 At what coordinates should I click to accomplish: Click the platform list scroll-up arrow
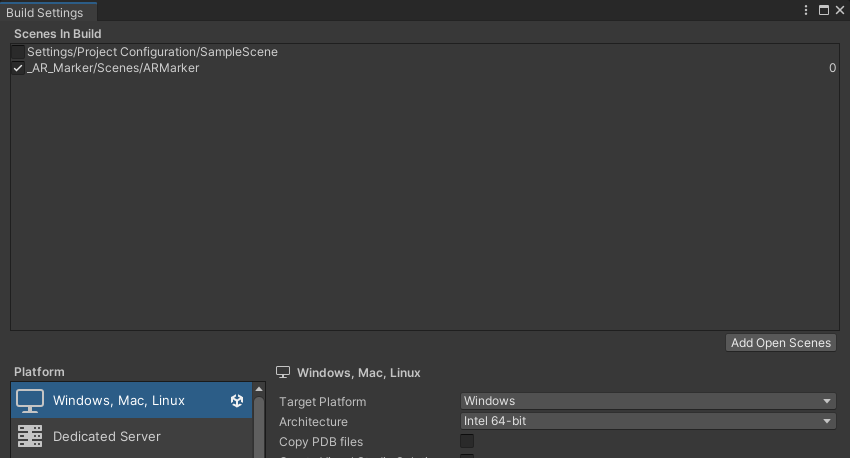point(259,388)
